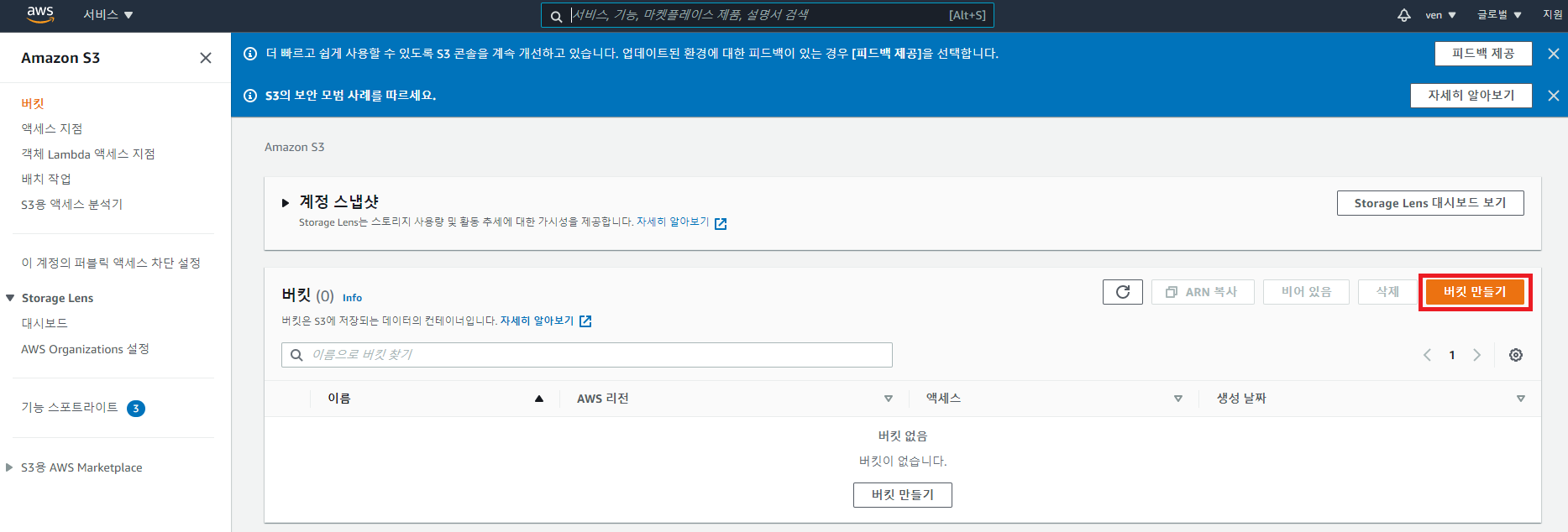Screen dimensions: 1568x532
Task: Open Storage Lens 자세히 알아보기 link
Action: coord(673,222)
